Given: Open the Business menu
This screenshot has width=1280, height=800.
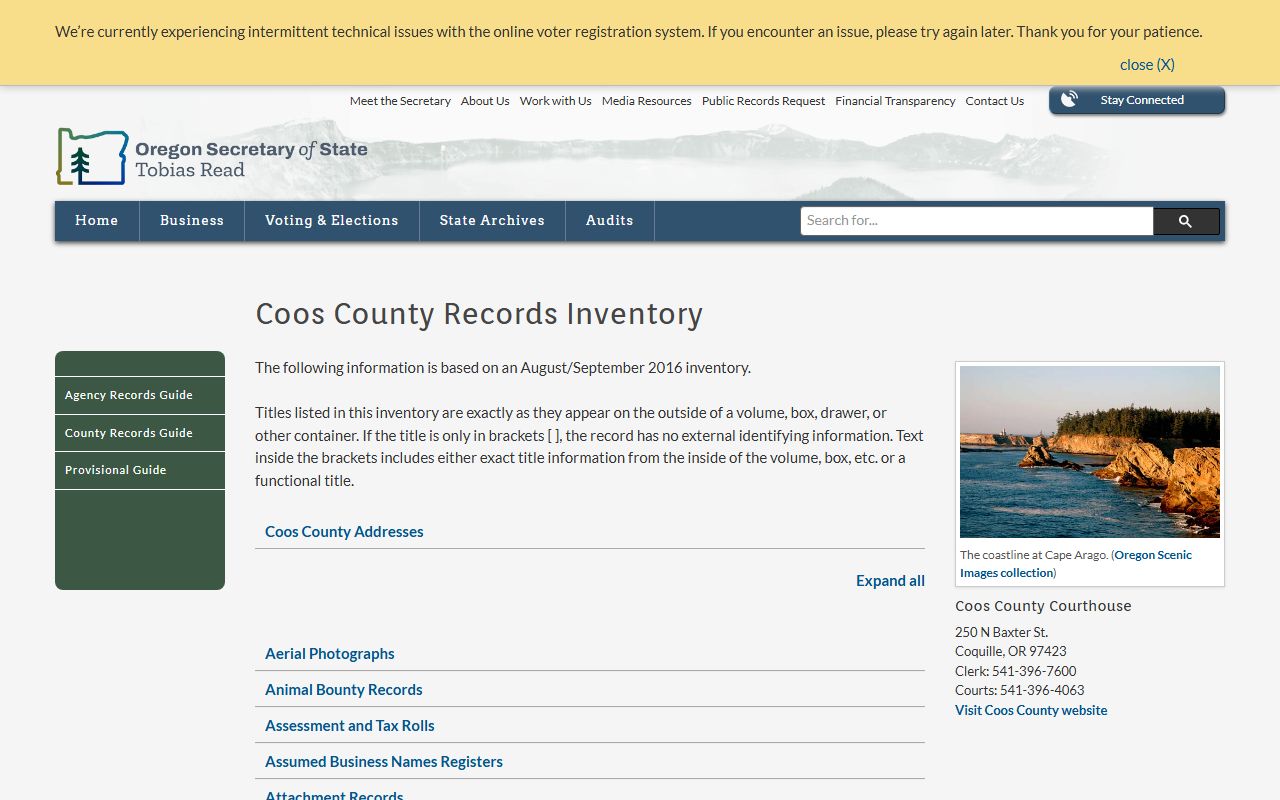Looking at the screenshot, I should [192, 221].
